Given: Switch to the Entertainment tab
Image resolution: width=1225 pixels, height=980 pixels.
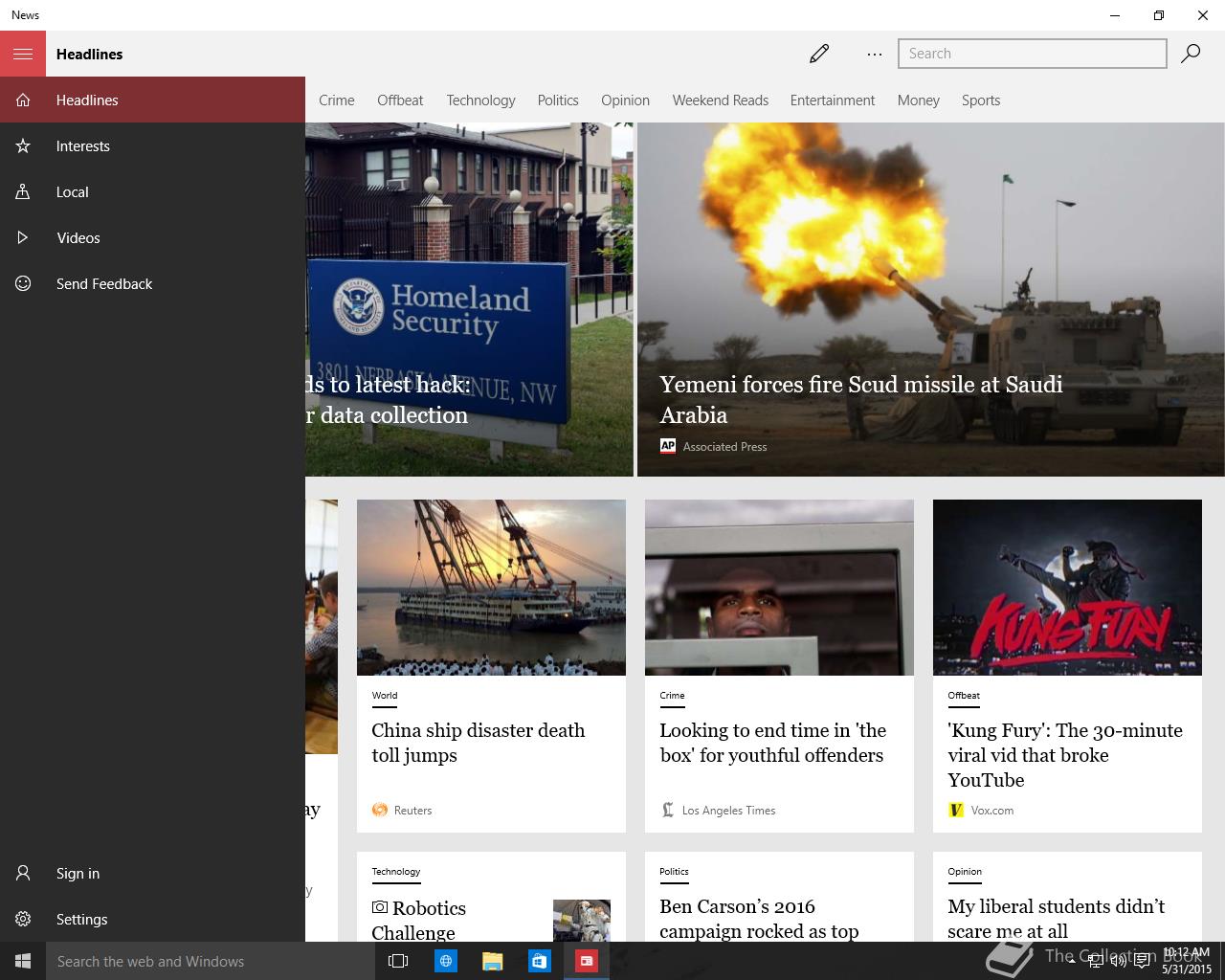Looking at the screenshot, I should (833, 100).
